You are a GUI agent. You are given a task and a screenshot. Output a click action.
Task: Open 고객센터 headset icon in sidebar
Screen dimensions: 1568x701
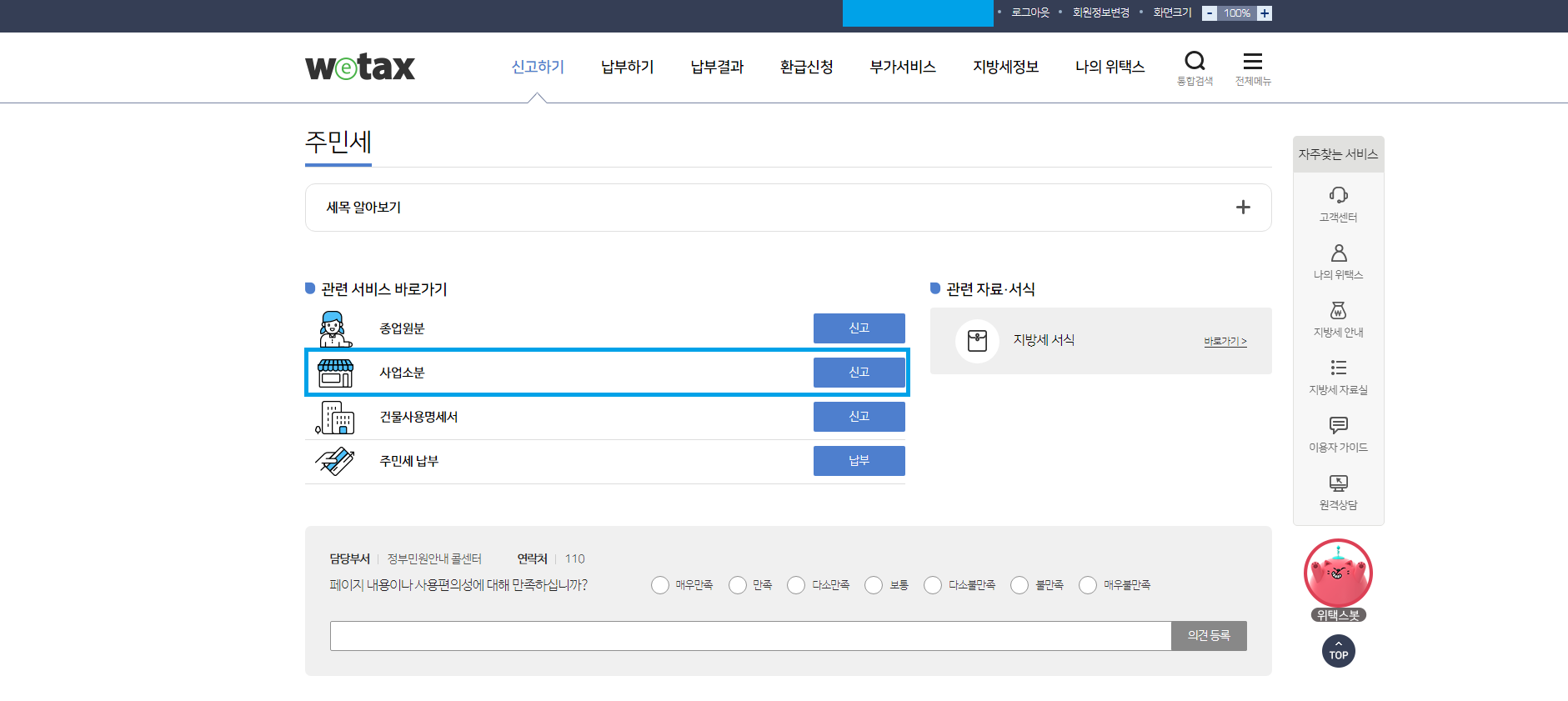(x=1339, y=195)
